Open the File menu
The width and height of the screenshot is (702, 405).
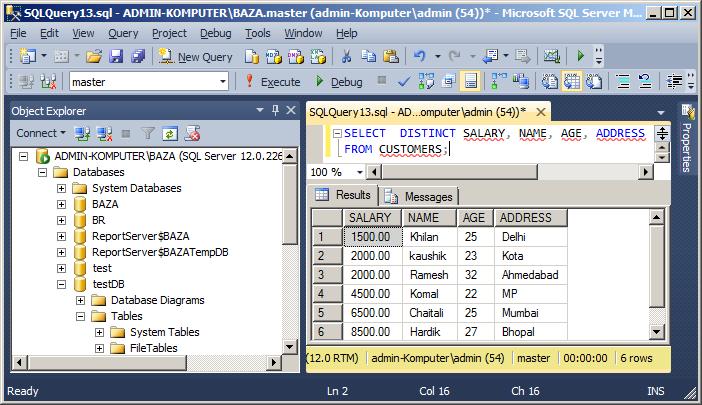[18, 33]
